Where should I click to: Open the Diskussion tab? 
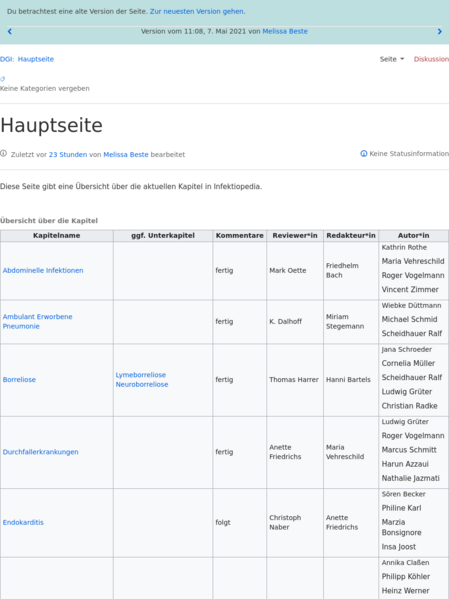[431, 59]
